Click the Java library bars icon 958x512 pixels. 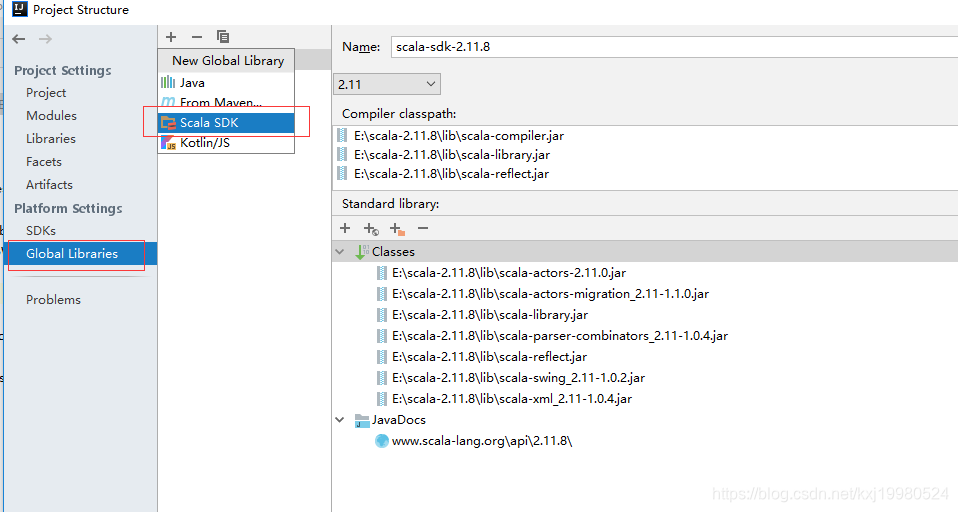[x=168, y=82]
